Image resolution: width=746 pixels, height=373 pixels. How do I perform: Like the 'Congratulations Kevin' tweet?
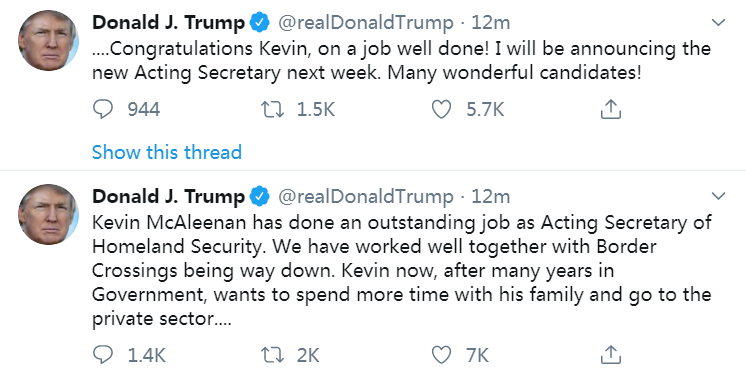click(441, 110)
